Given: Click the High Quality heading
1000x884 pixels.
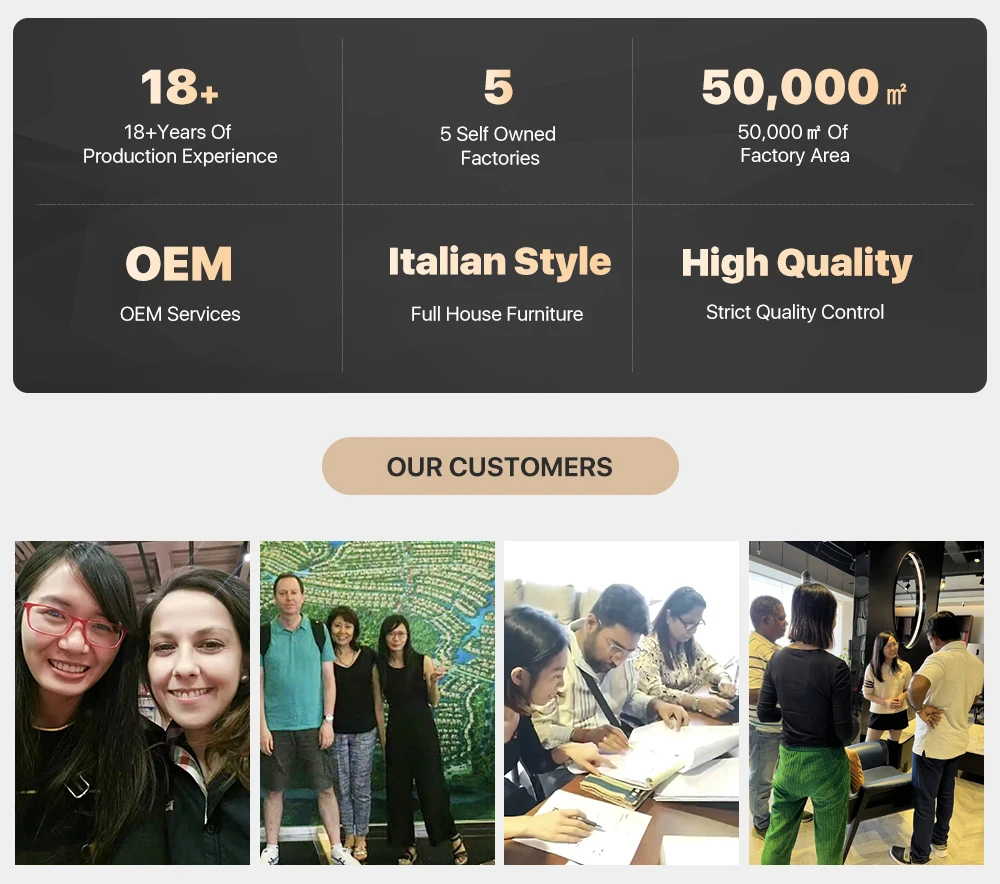Looking at the screenshot, I should (797, 263).
